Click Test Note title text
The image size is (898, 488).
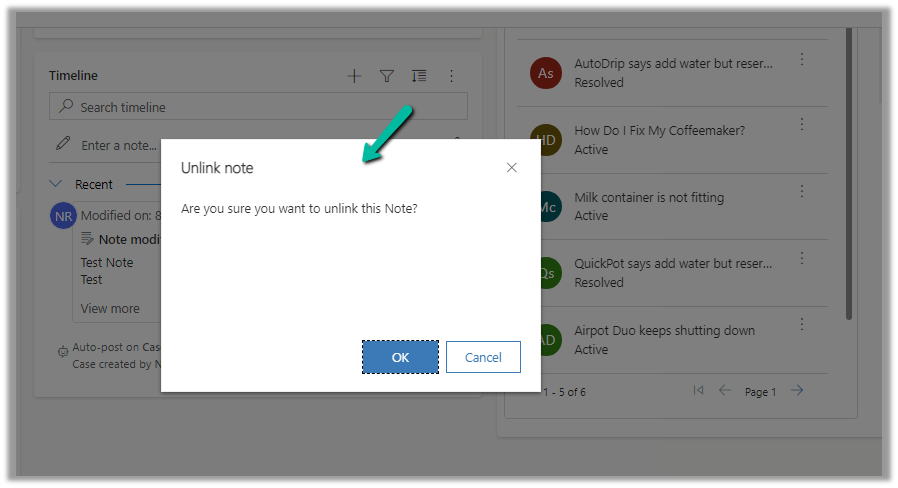pos(107,262)
